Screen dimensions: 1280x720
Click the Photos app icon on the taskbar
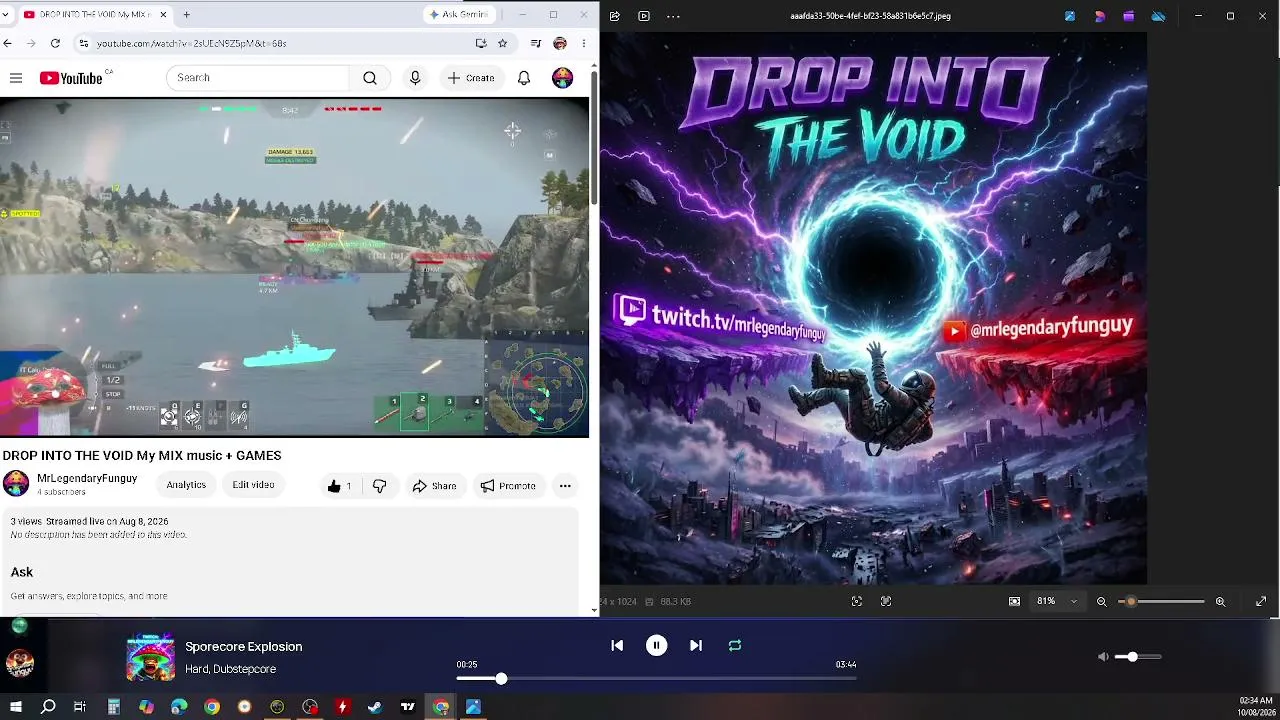pos(473,707)
